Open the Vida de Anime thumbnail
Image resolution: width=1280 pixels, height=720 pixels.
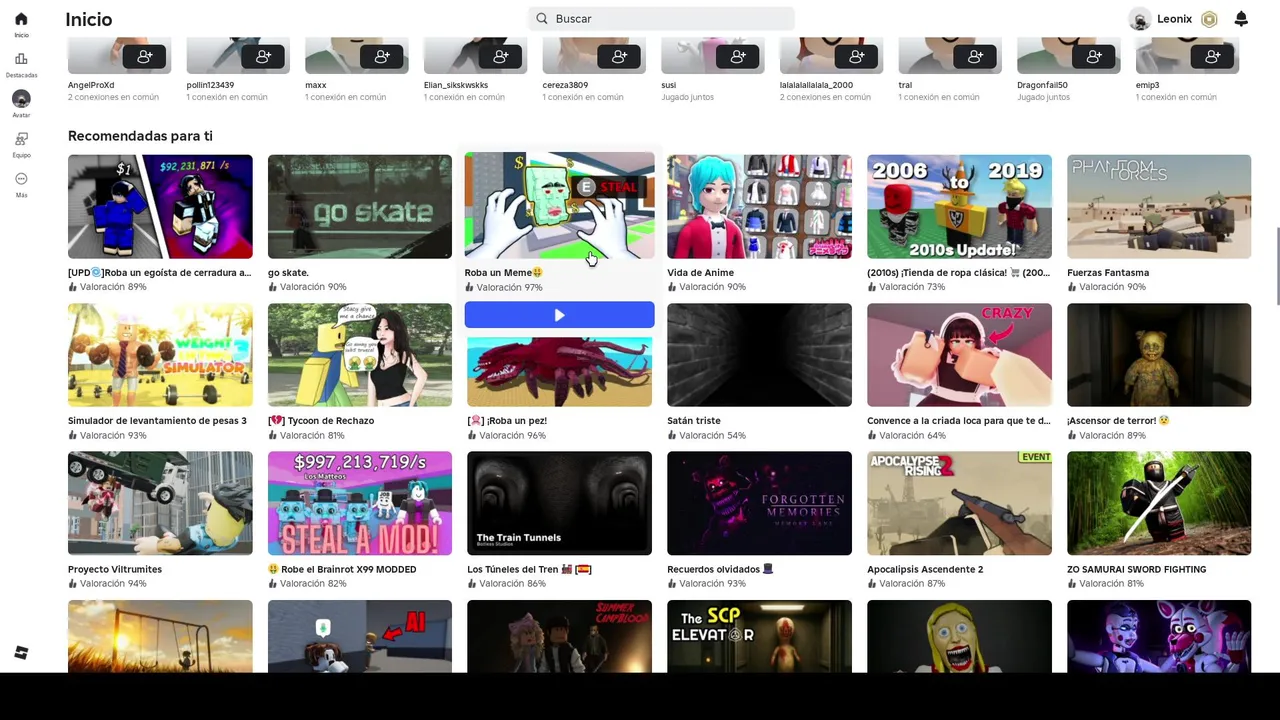tap(759, 206)
